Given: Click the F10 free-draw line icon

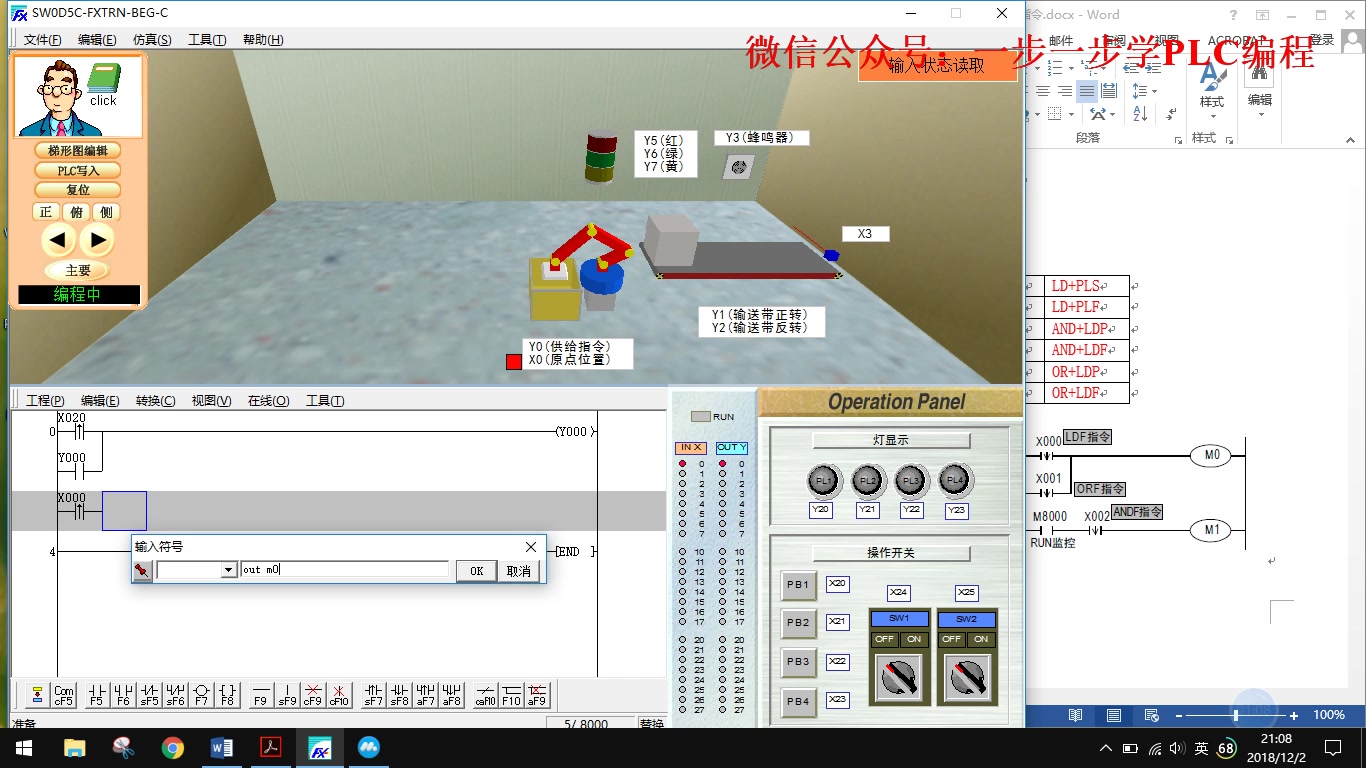Looking at the screenshot, I should [x=511, y=695].
